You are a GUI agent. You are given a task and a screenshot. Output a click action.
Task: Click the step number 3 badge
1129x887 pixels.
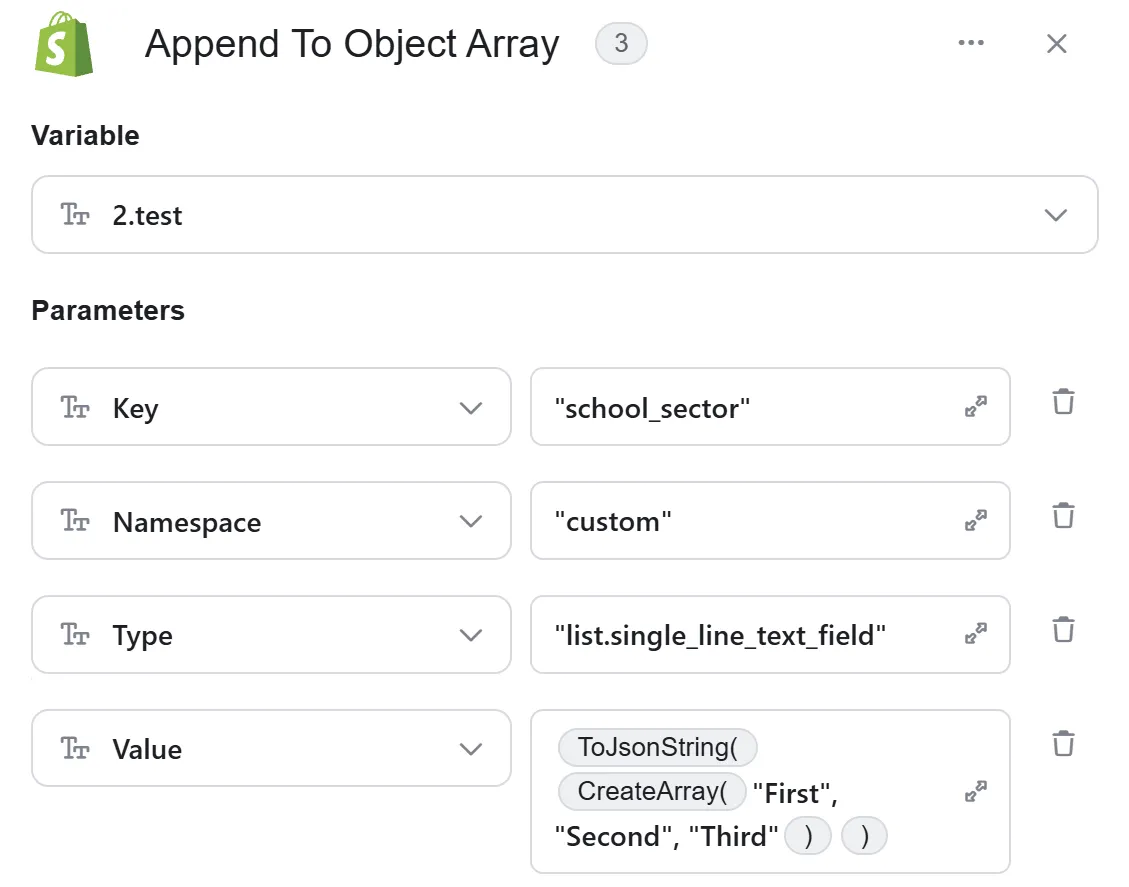tap(621, 43)
